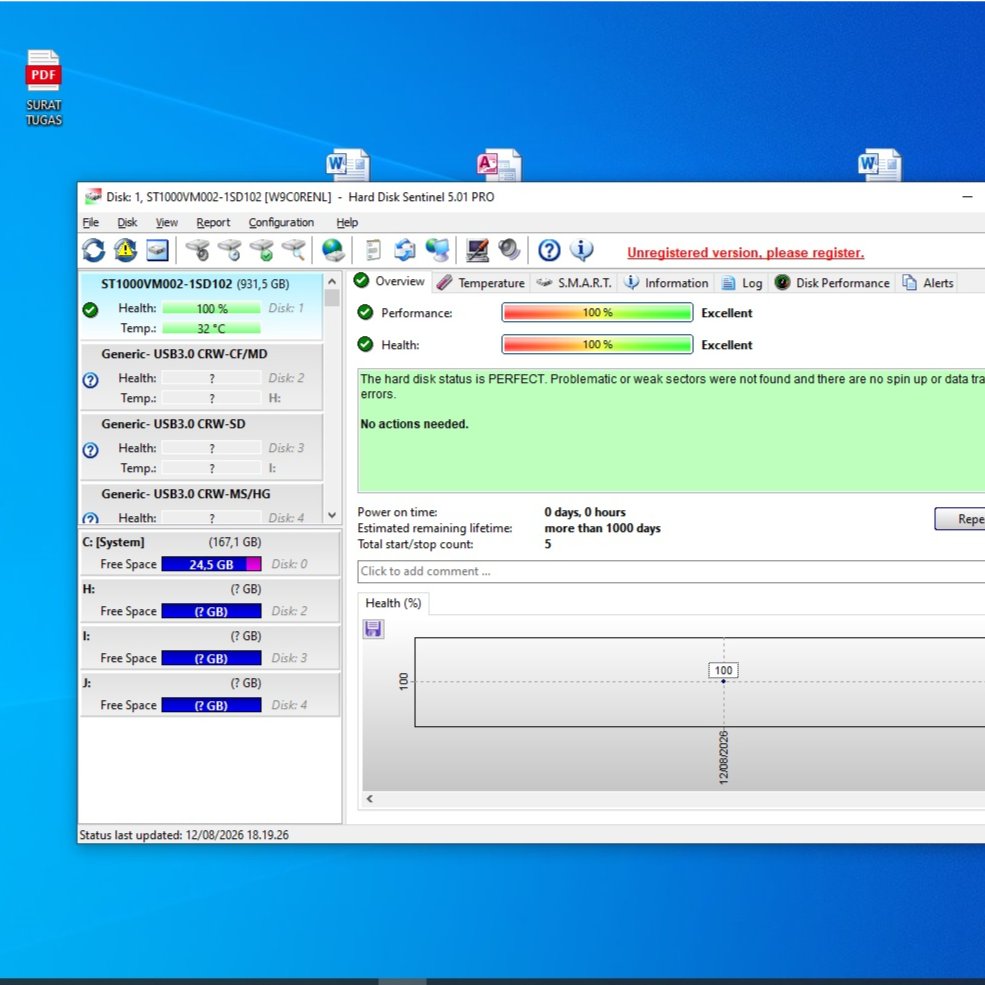Switch to the Disk Performance tab

(832, 283)
